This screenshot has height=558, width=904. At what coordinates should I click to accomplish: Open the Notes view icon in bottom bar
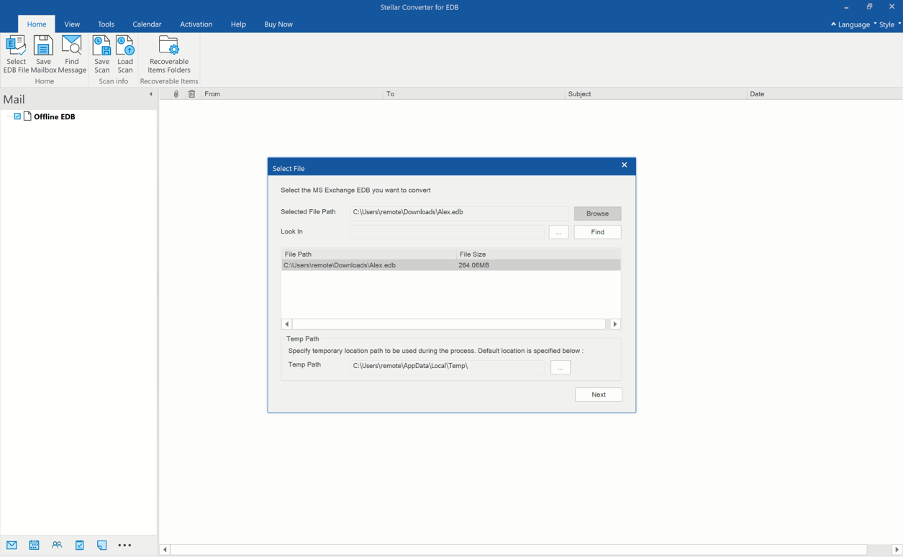point(102,545)
